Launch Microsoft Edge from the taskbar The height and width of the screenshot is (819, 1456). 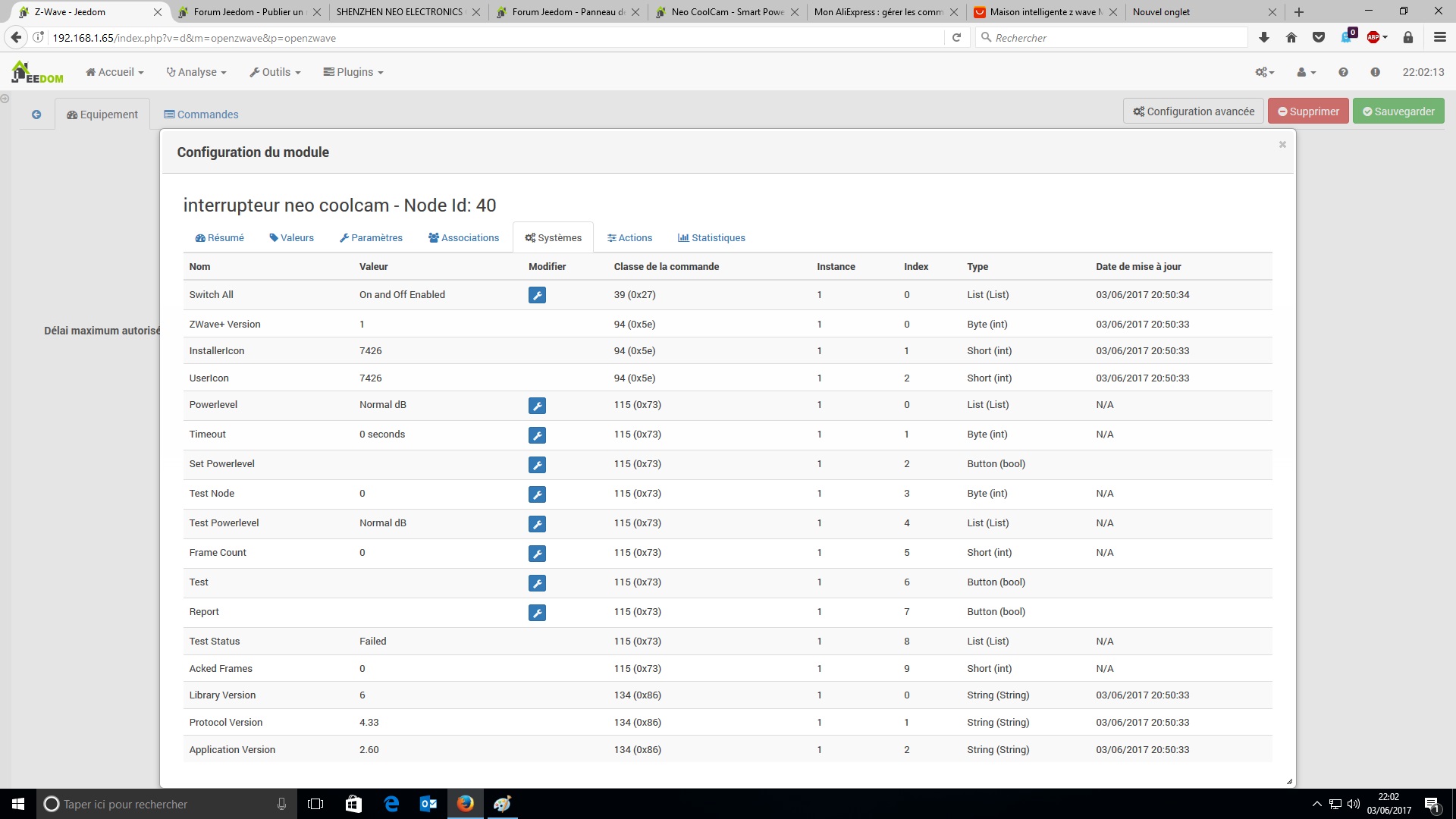tap(391, 804)
